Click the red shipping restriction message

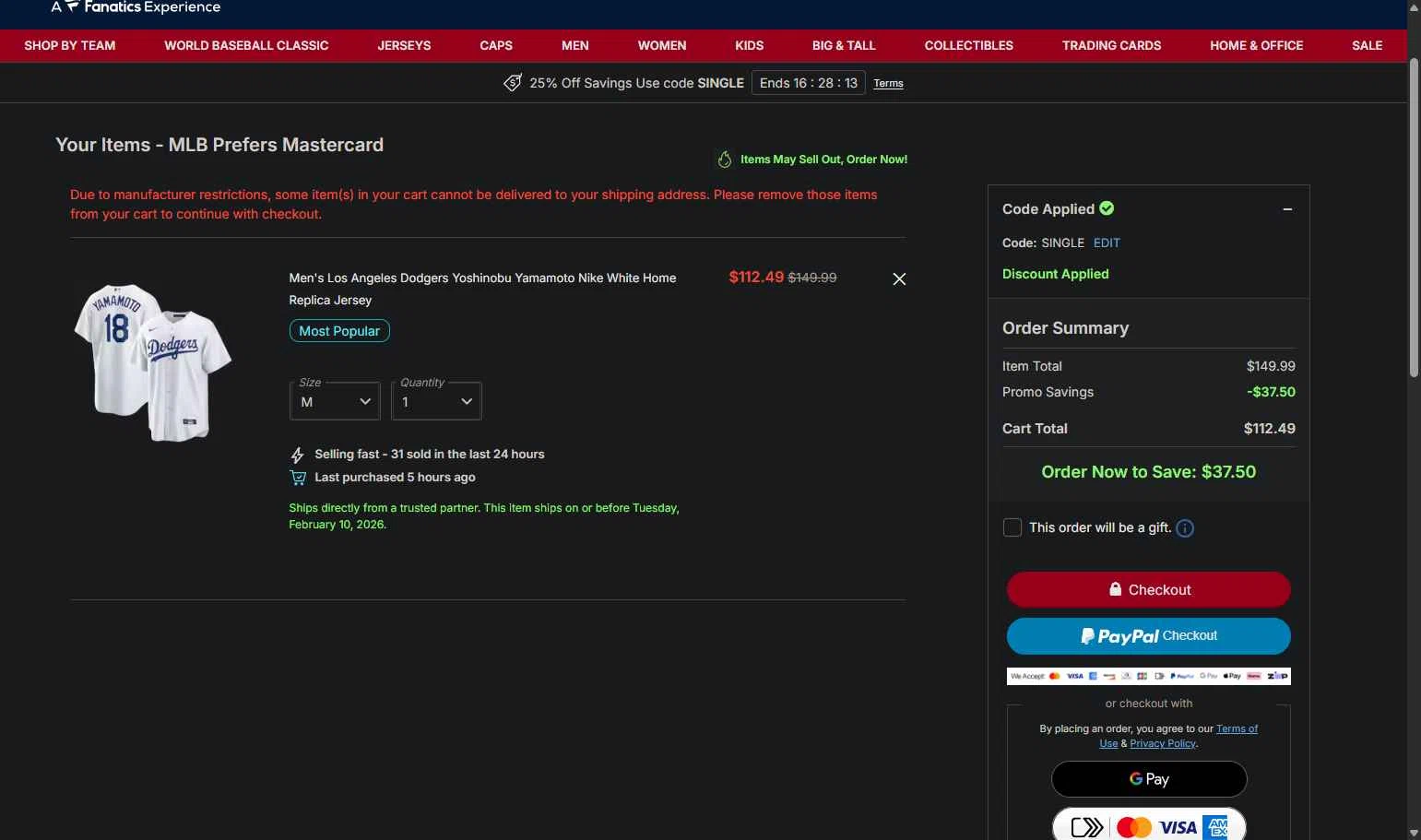point(474,205)
